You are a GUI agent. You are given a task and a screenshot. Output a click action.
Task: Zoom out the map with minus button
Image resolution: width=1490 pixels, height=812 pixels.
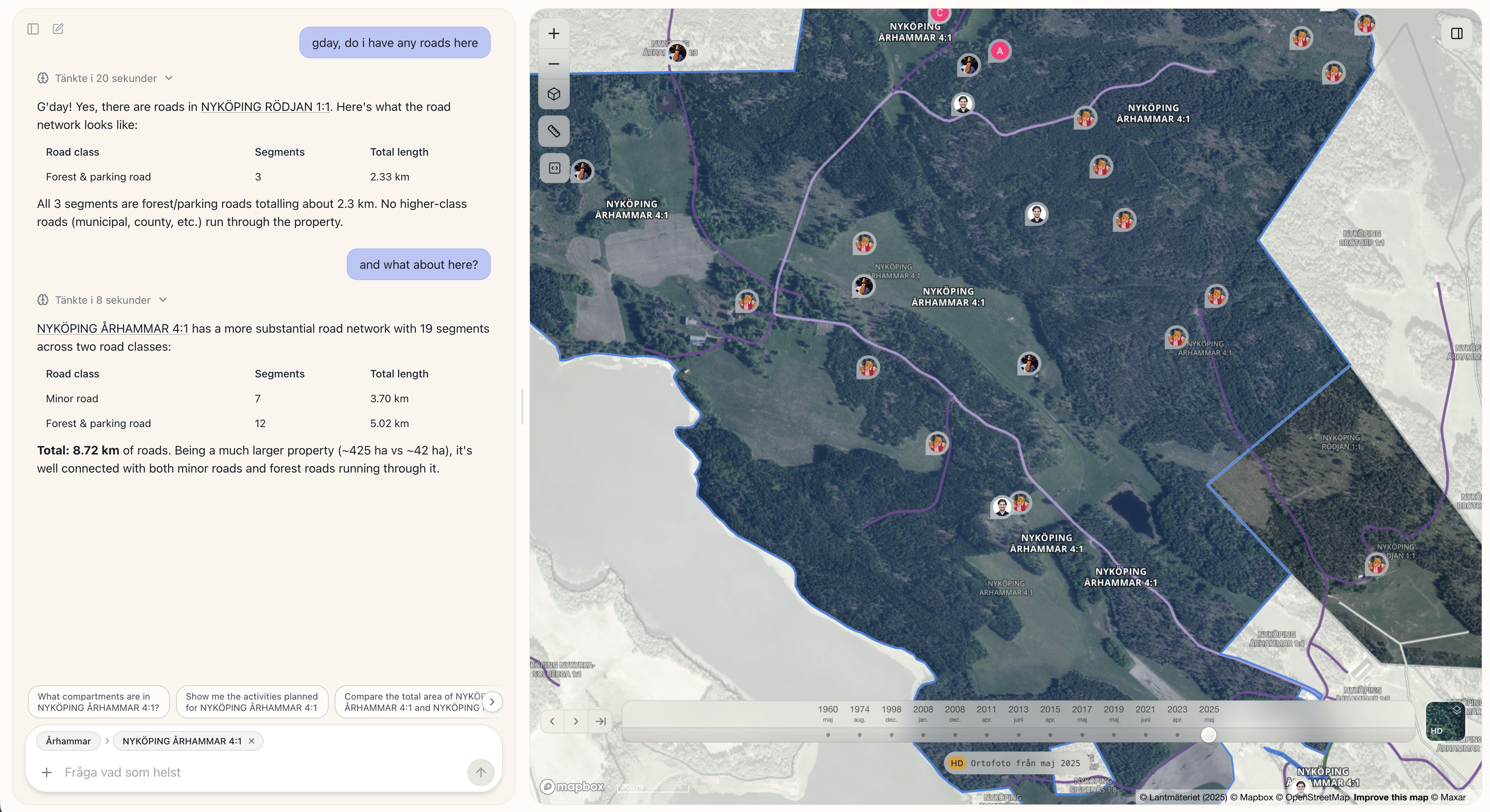click(554, 64)
